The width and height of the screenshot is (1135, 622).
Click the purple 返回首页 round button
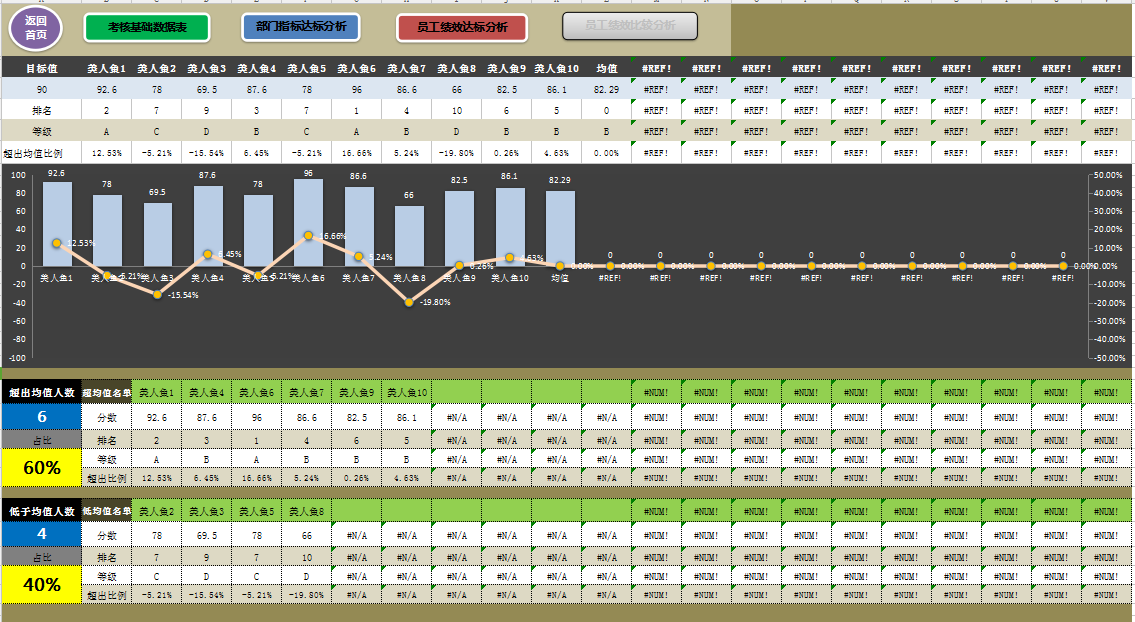click(x=35, y=28)
